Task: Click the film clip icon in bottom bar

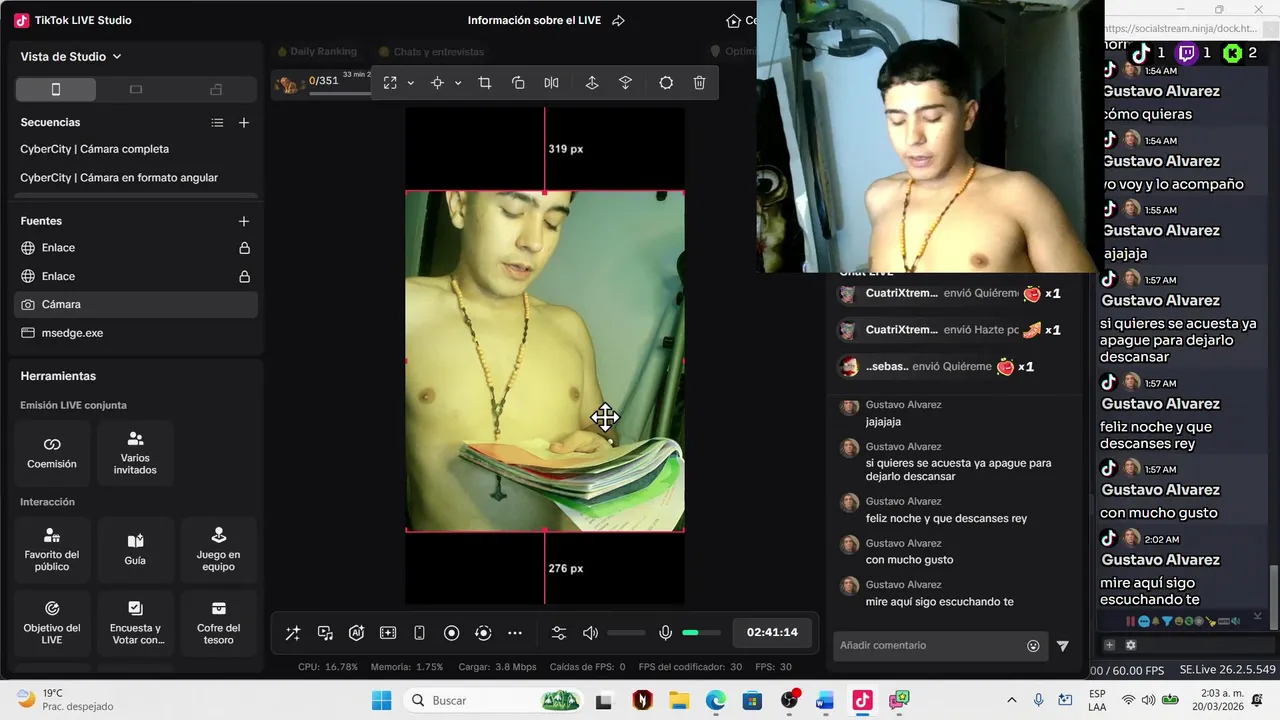Action: click(x=388, y=633)
